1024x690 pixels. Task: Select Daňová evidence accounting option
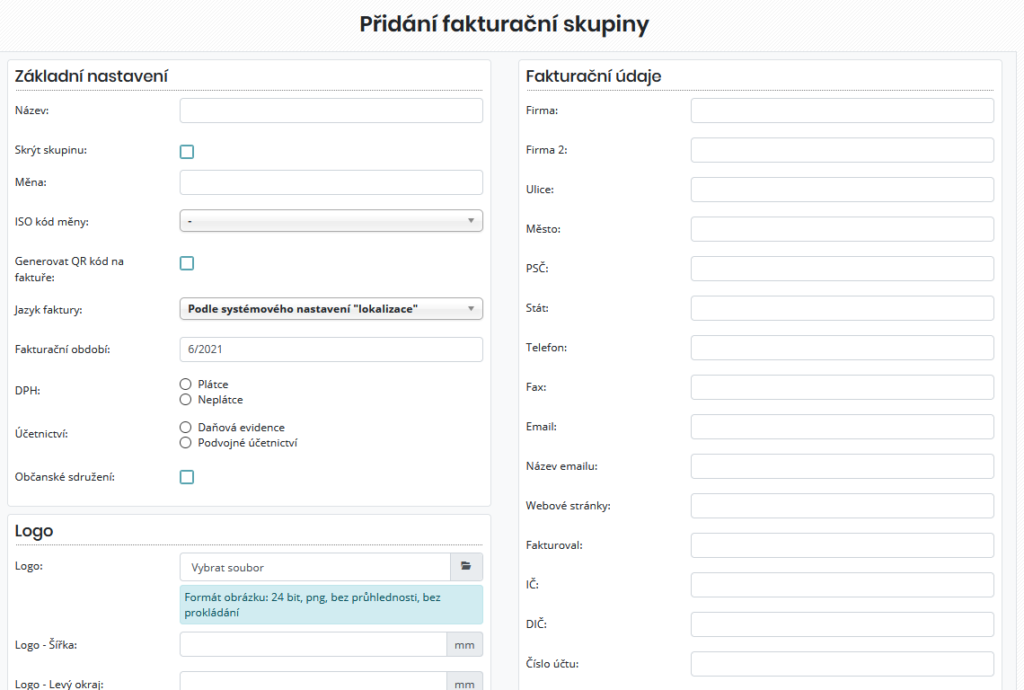point(185,427)
